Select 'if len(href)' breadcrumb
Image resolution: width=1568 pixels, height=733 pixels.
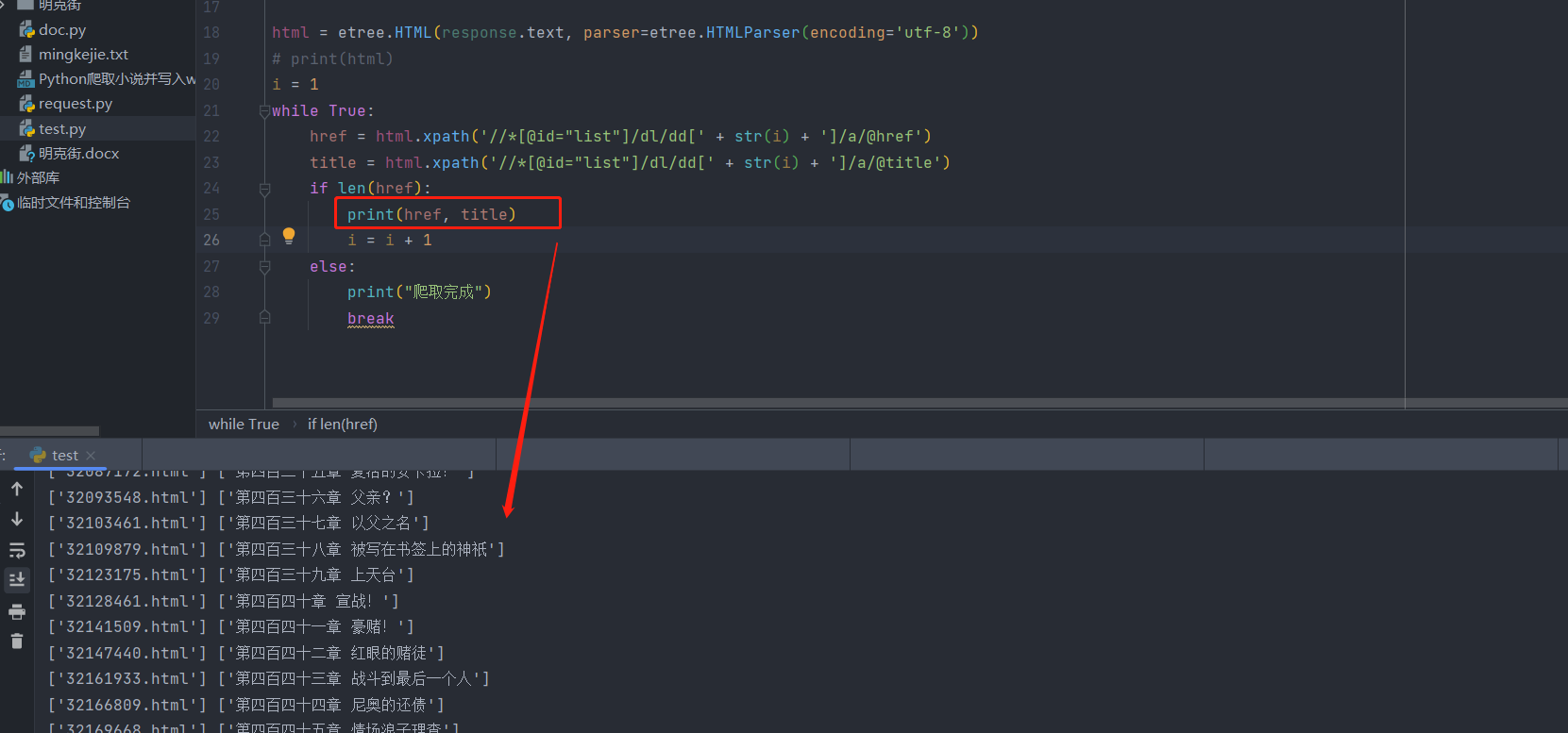(x=343, y=425)
